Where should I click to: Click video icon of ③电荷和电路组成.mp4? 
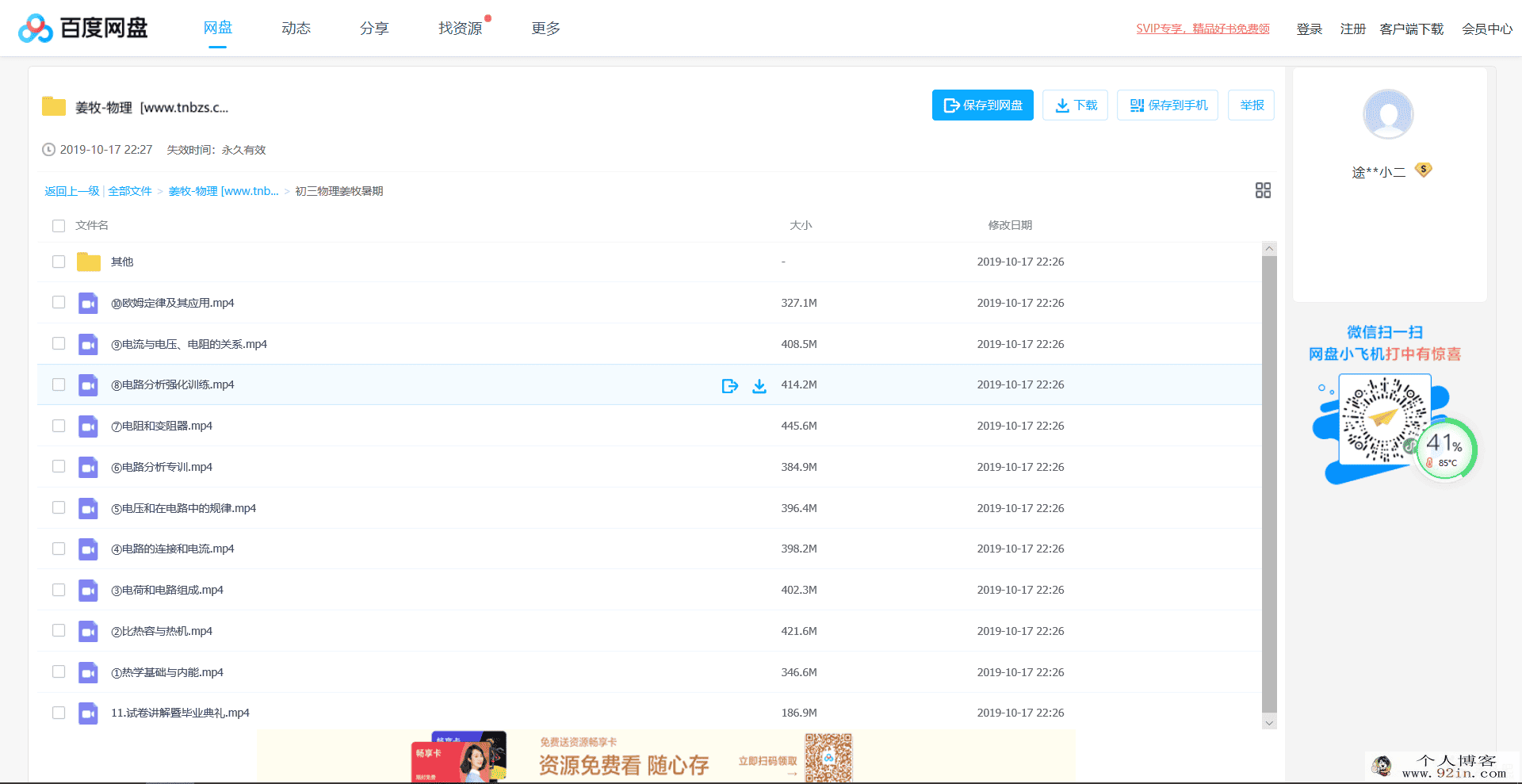point(88,590)
